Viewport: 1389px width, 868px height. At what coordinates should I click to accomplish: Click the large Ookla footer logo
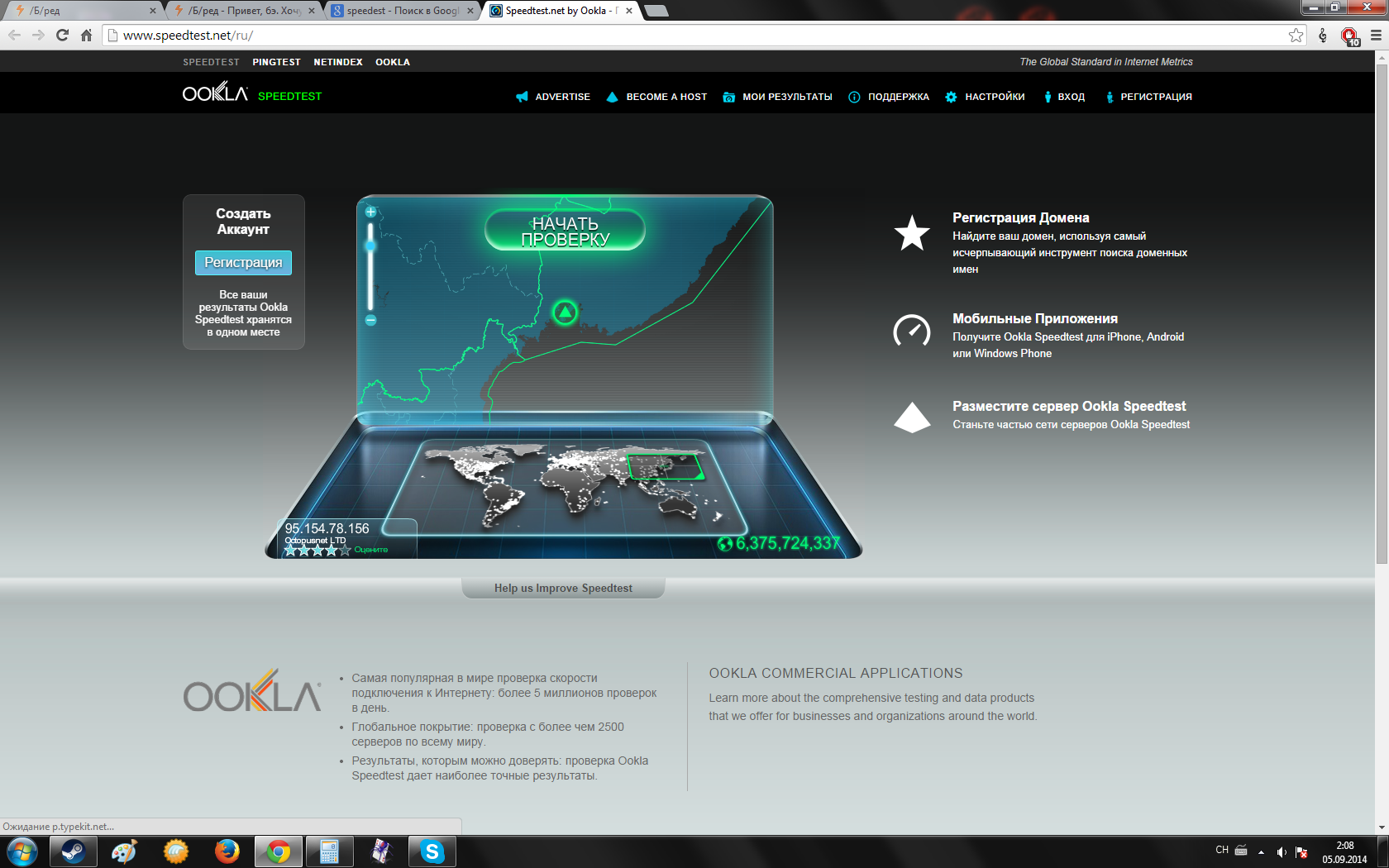pyautogui.click(x=252, y=691)
